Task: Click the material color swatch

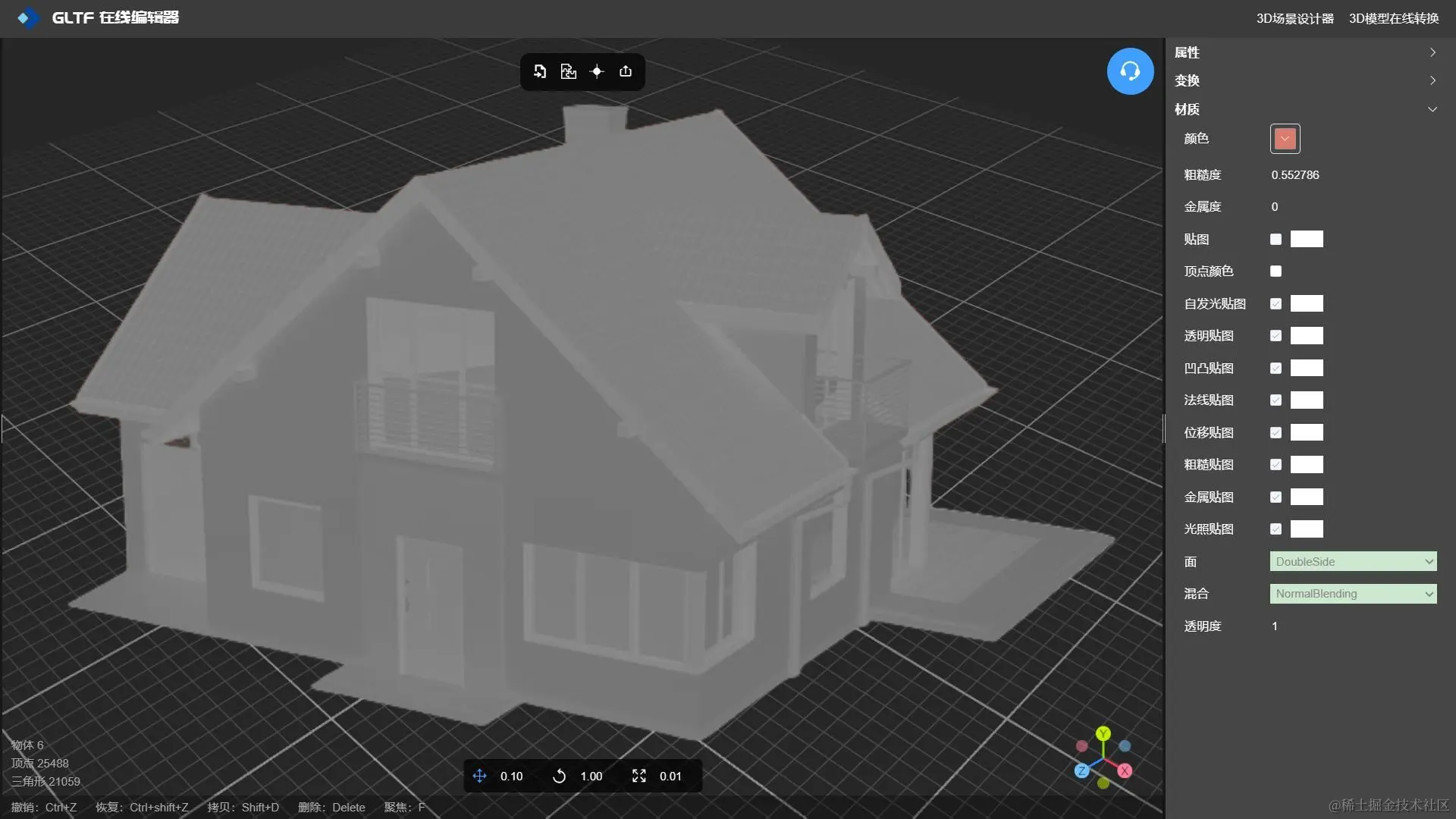Action: point(1285,139)
